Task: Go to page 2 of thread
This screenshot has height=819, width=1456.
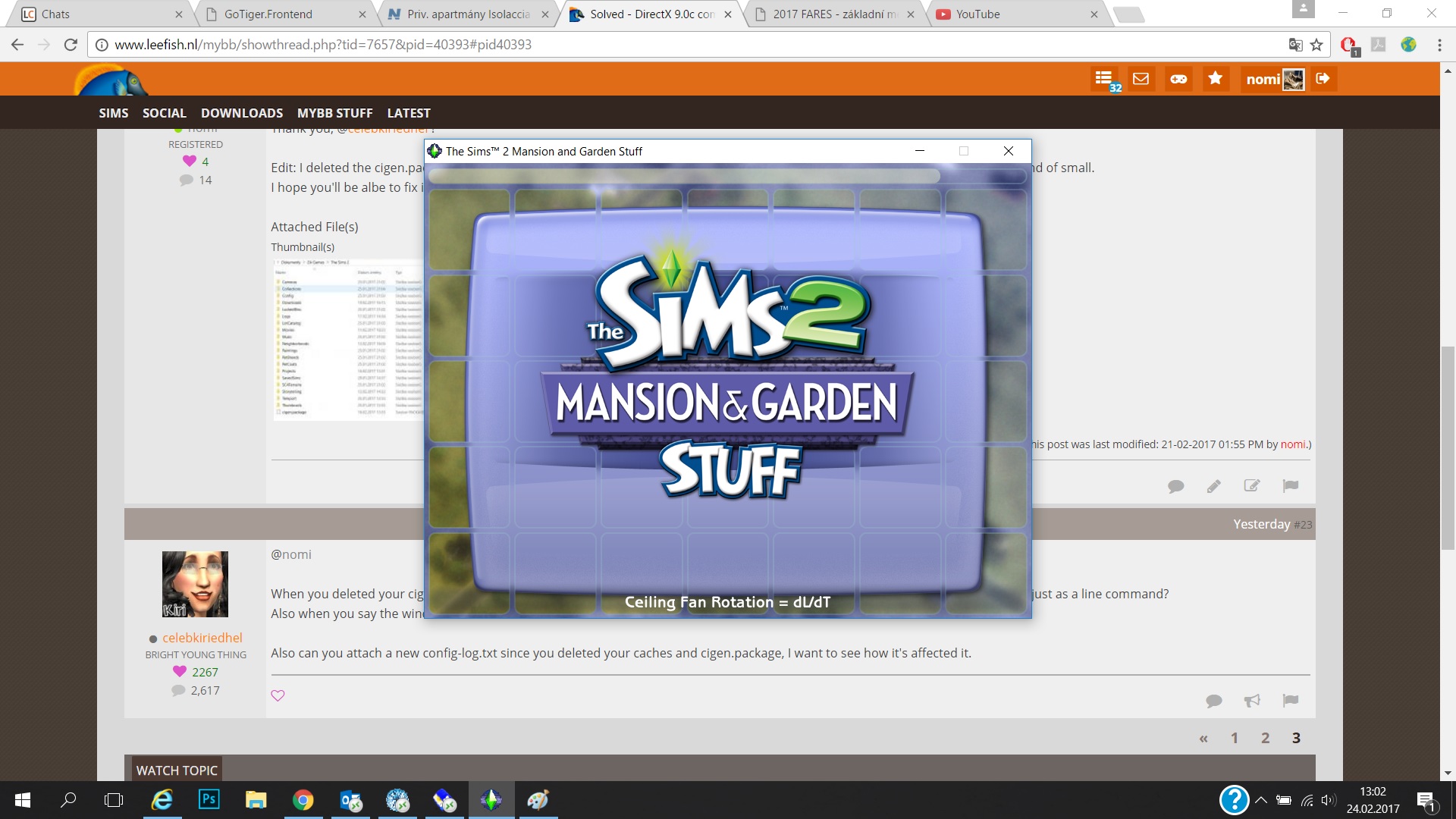Action: 1265,738
